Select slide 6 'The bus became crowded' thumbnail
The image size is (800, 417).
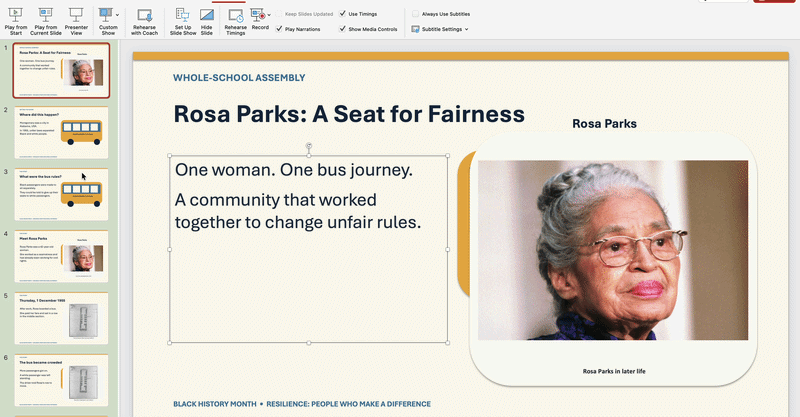coord(61,380)
